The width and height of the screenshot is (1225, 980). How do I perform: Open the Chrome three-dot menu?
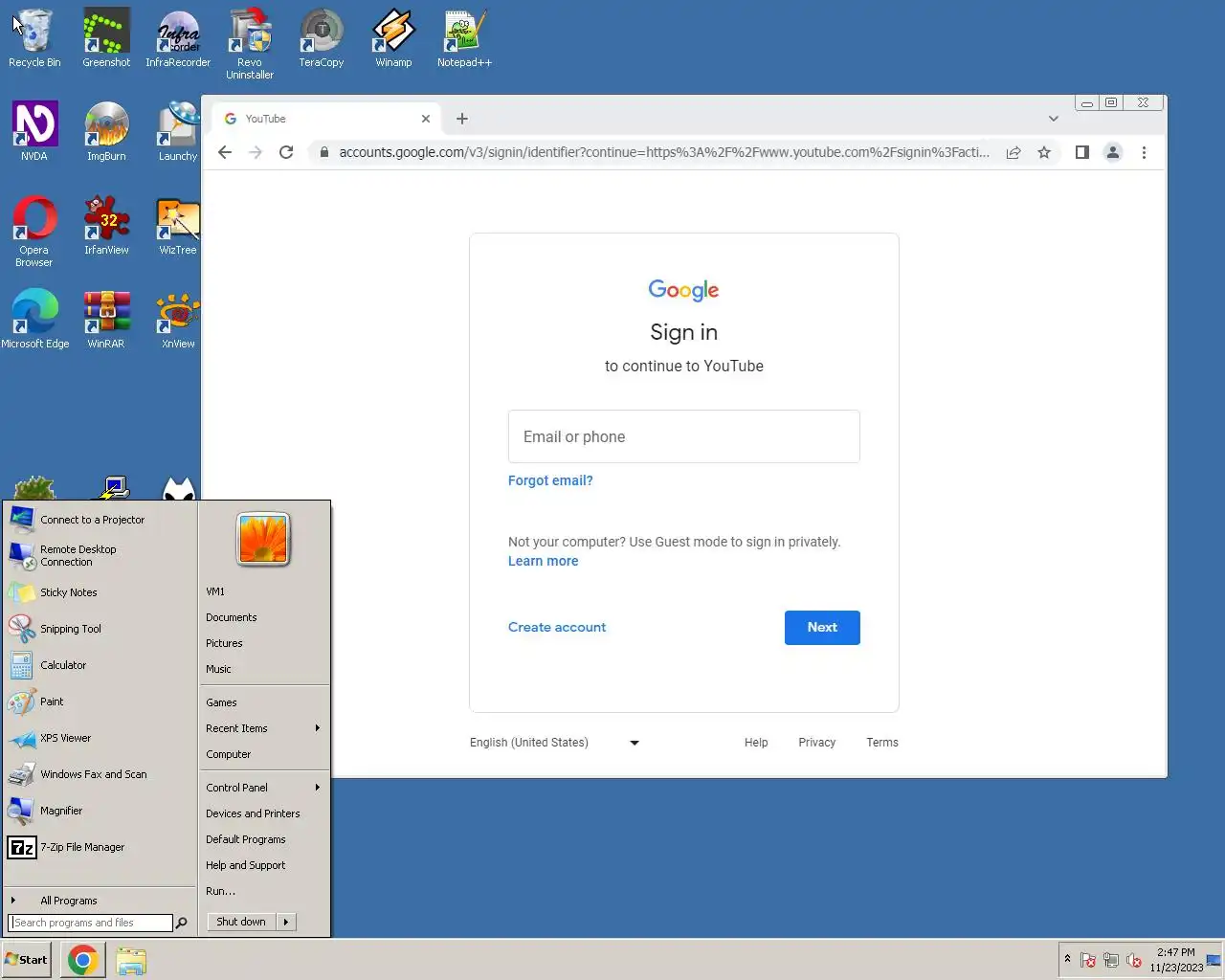[1144, 152]
